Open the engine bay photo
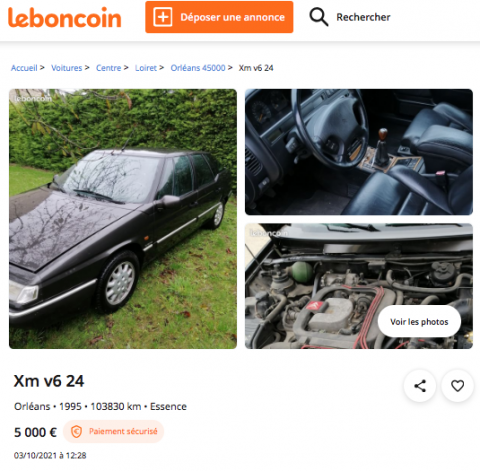Screen dimensions: 480x471 click(359, 286)
